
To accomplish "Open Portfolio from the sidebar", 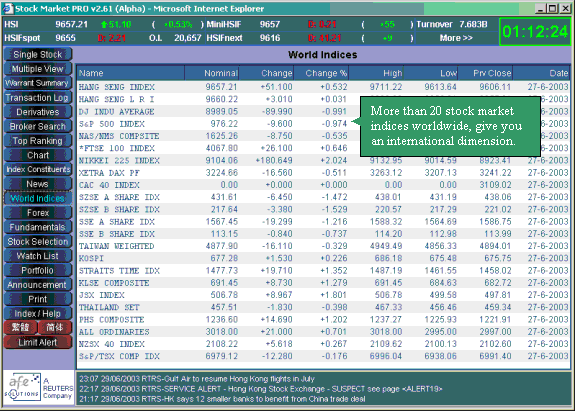I will 38,270.
